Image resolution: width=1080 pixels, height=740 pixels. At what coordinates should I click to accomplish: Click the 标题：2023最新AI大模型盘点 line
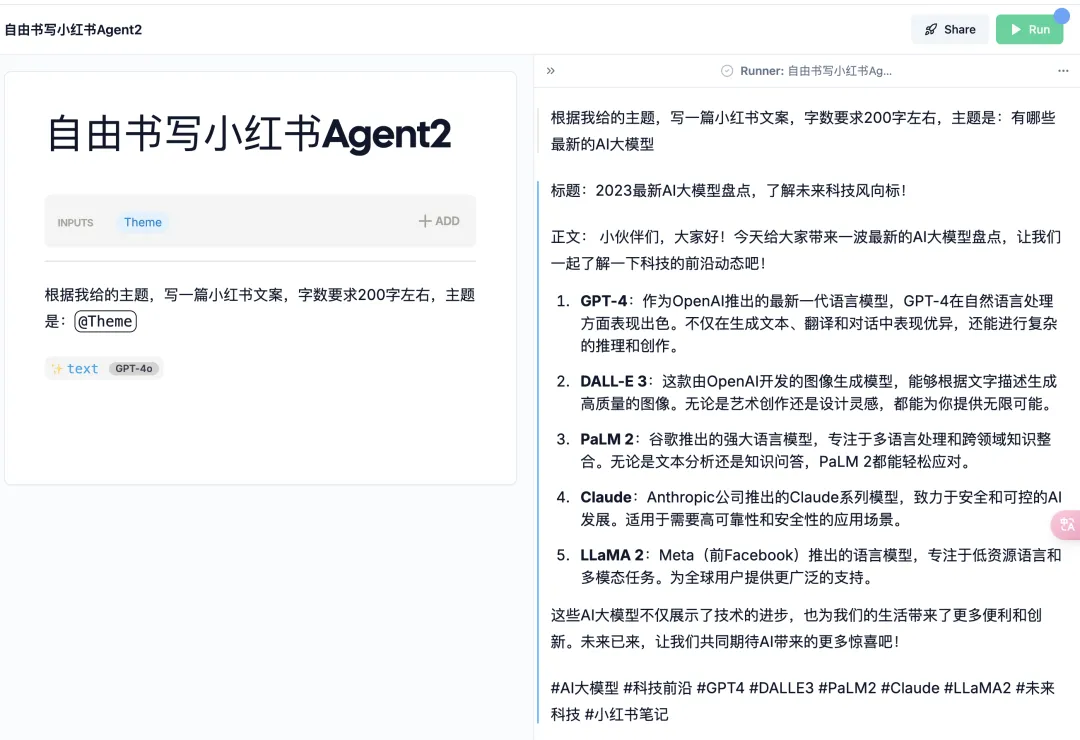728,191
